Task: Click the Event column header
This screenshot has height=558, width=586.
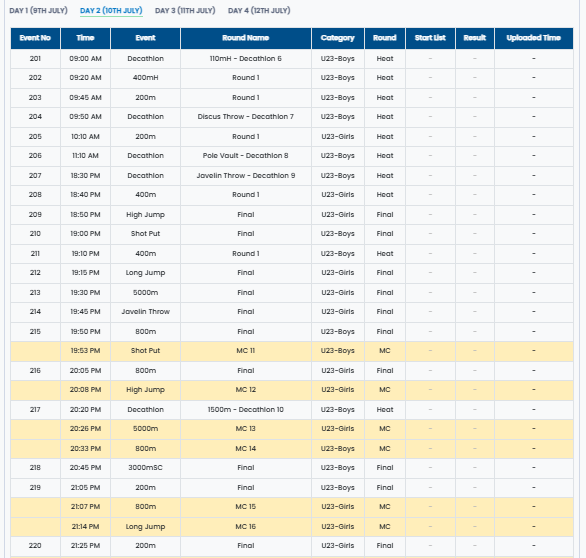Action: click(x=145, y=38)
